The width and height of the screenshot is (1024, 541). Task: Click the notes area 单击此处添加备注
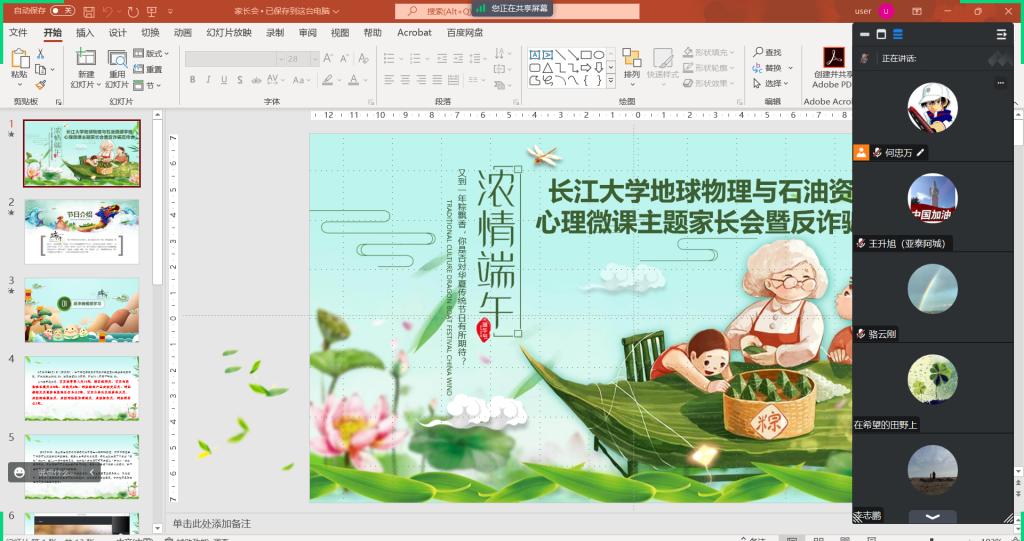[212, 523]
